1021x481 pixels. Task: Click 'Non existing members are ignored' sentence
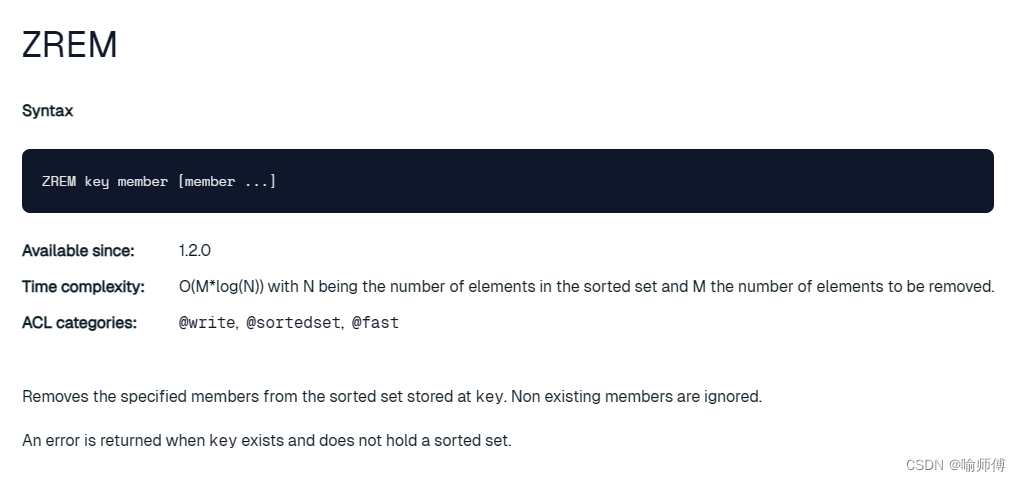(x=636, y=396)
